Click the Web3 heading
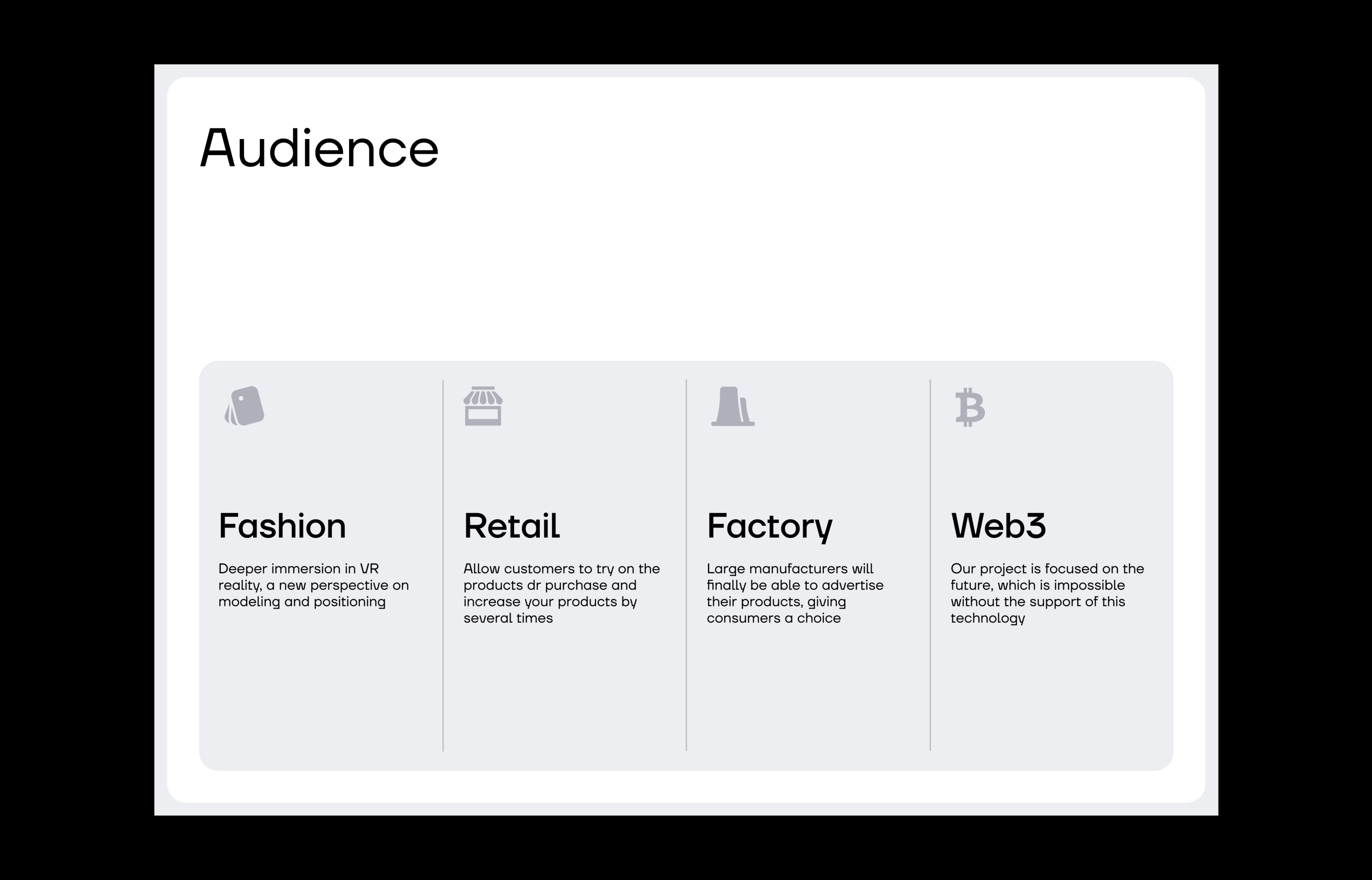This screenshot has width=1372, height=880. pos(998,526)
